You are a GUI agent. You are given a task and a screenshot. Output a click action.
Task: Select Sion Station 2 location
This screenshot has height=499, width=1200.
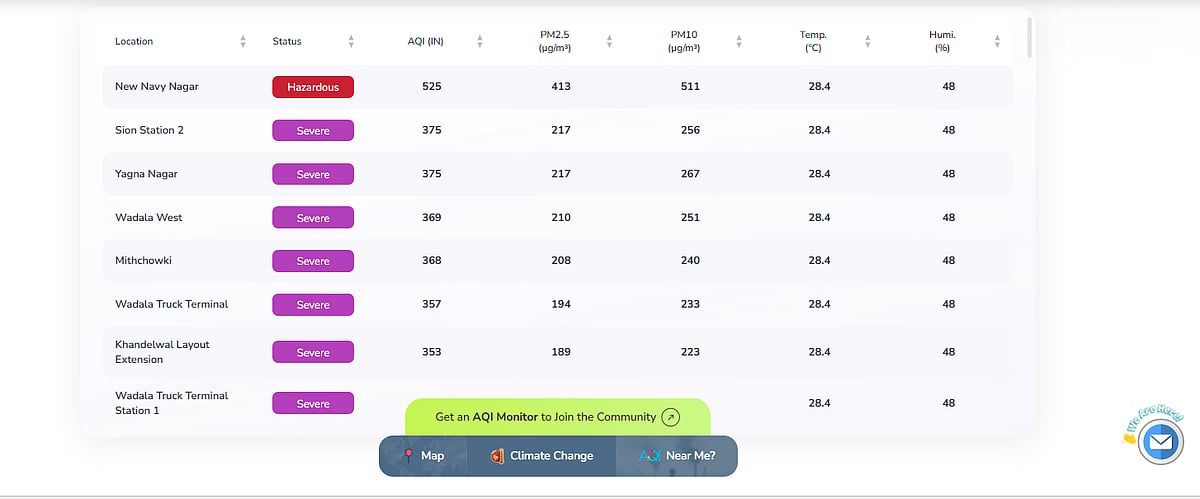point(150,130)
